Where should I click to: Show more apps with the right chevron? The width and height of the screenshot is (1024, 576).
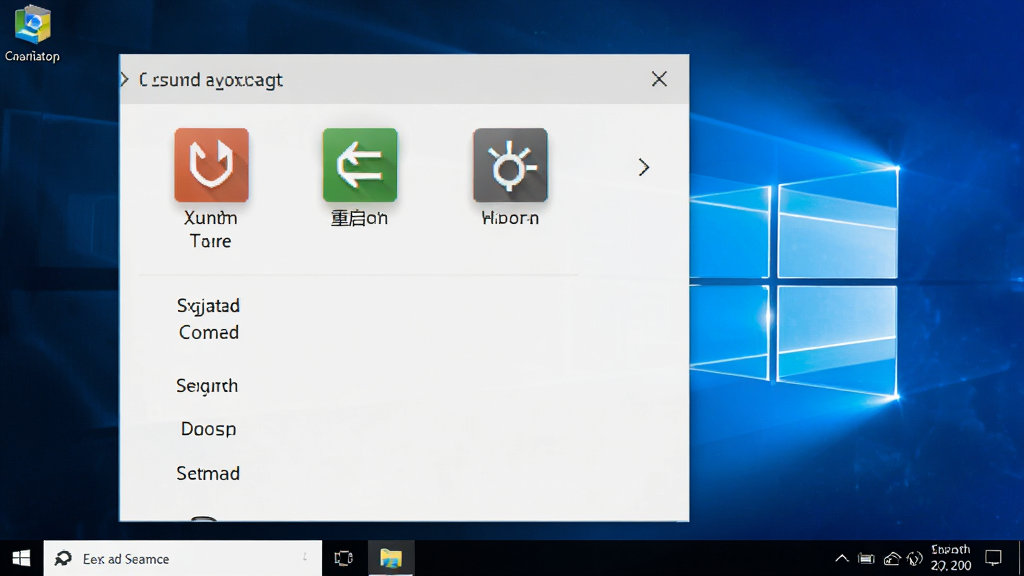coord(644,167)
